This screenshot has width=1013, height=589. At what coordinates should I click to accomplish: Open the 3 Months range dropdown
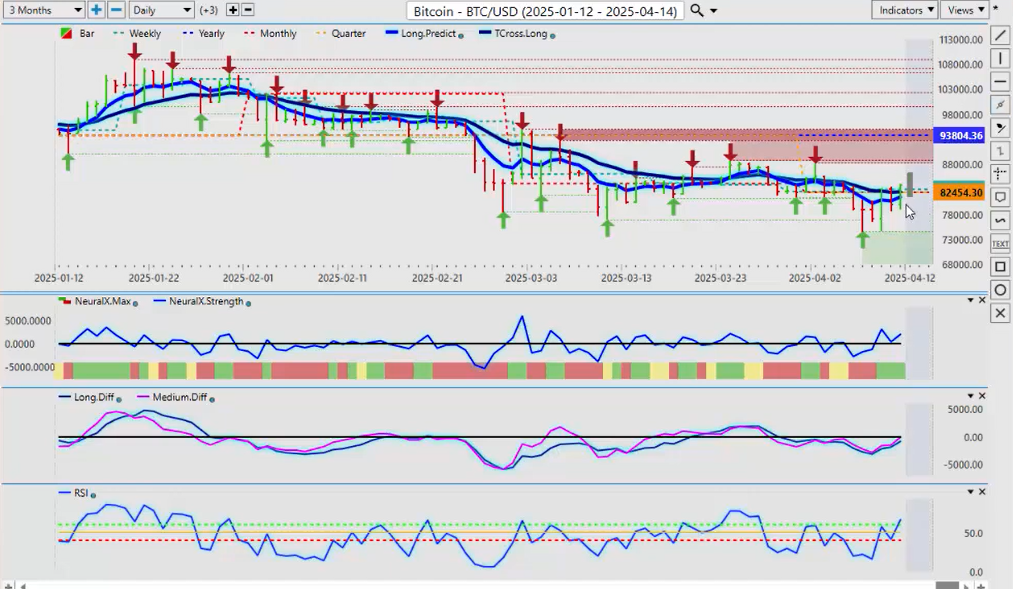coord(43,10)
